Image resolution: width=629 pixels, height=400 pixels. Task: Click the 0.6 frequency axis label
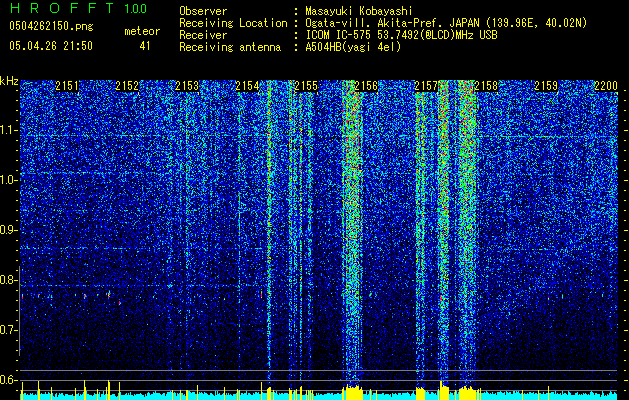9,380
